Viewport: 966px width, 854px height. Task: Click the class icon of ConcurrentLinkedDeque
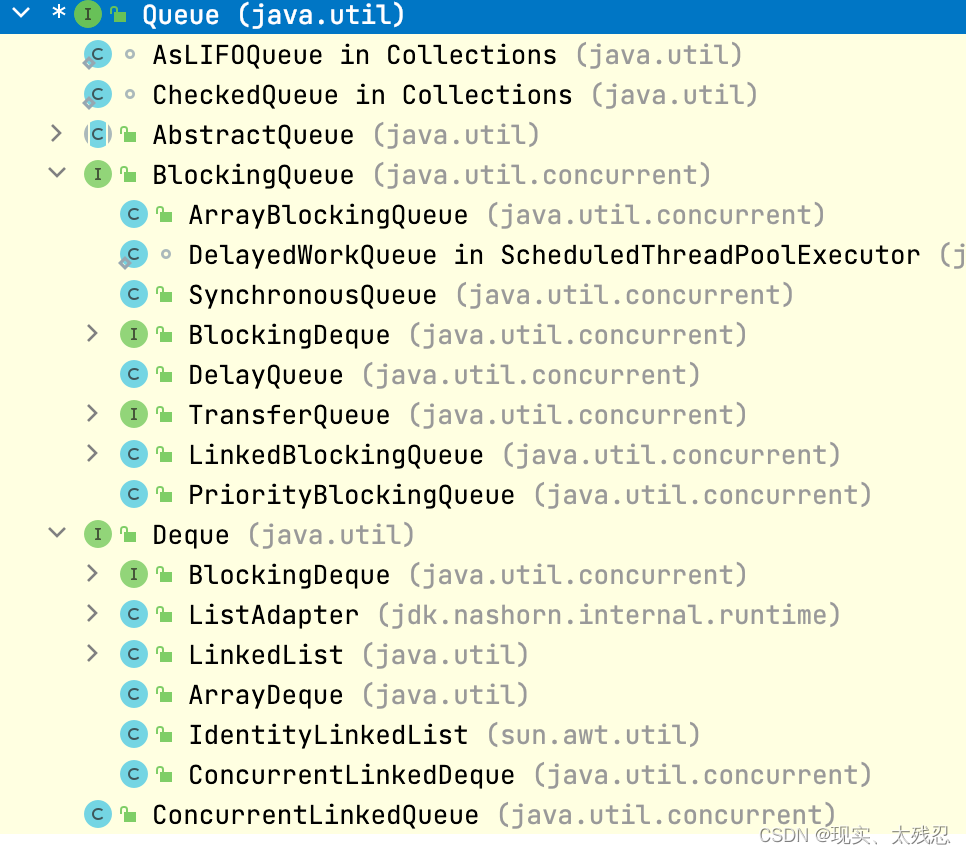133,775
